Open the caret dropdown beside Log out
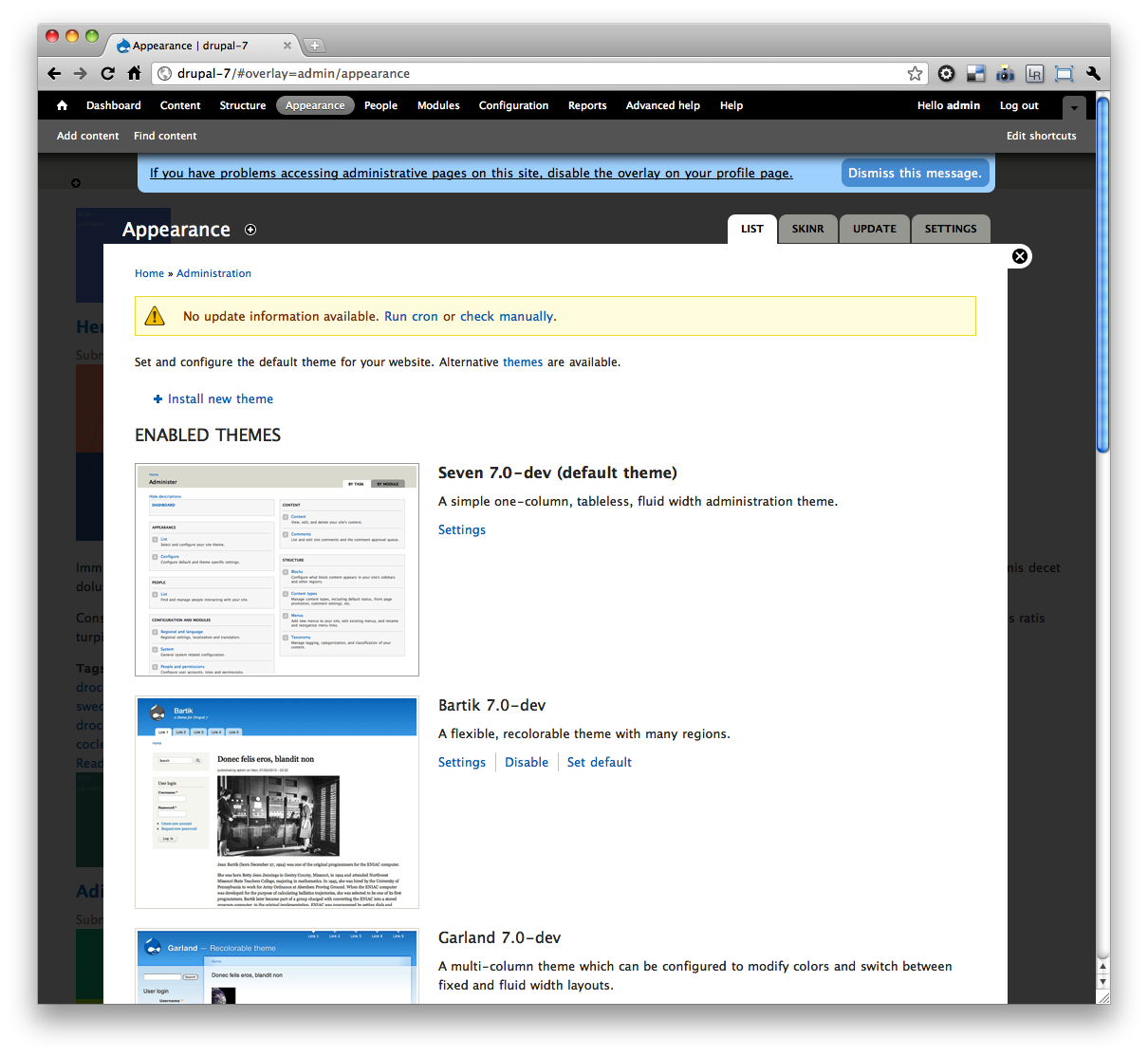This screenshot has width=1148, height=1056. (x=1073, y=107)
